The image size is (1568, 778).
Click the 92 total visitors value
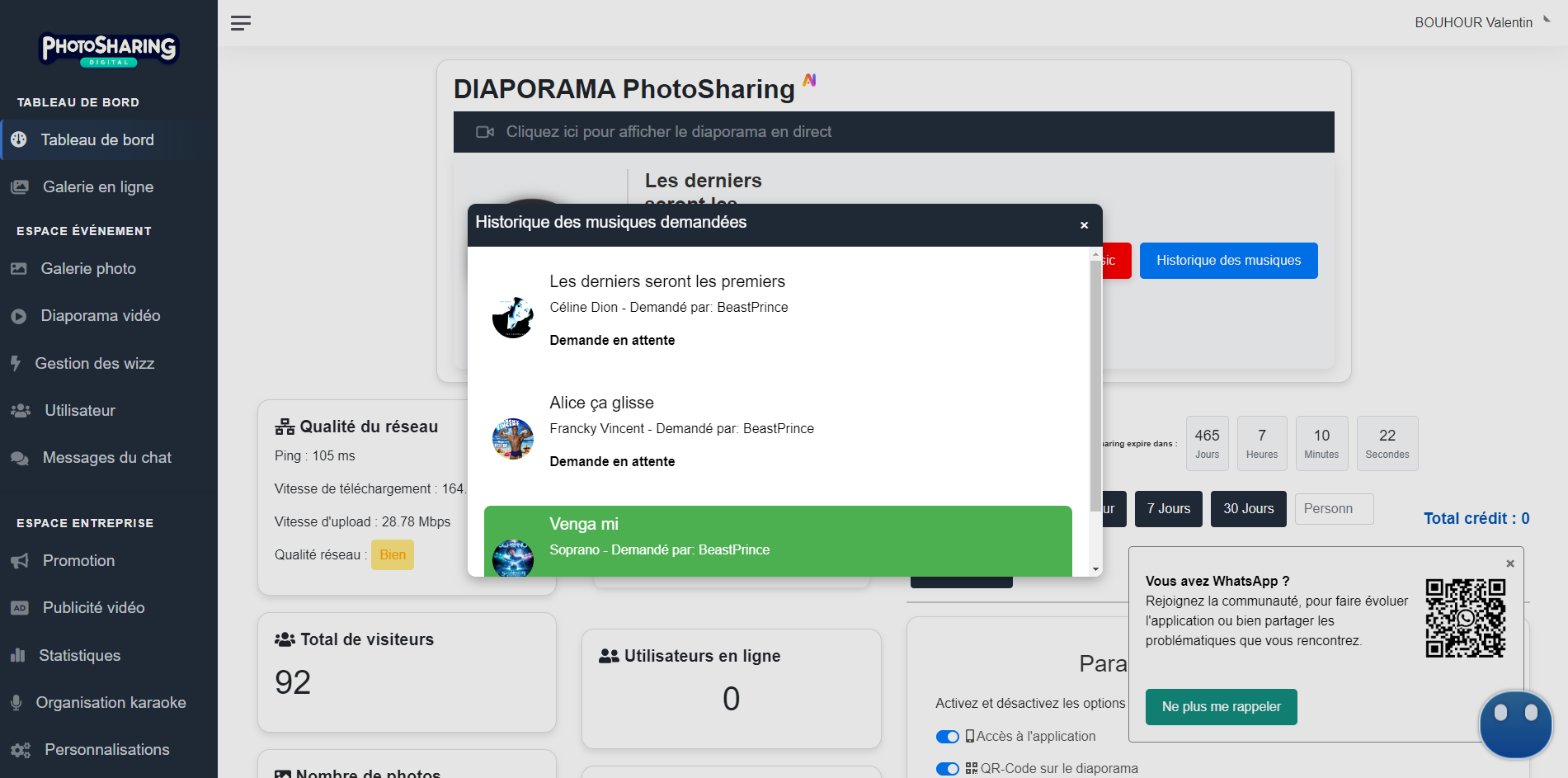[x=293, y=682]
